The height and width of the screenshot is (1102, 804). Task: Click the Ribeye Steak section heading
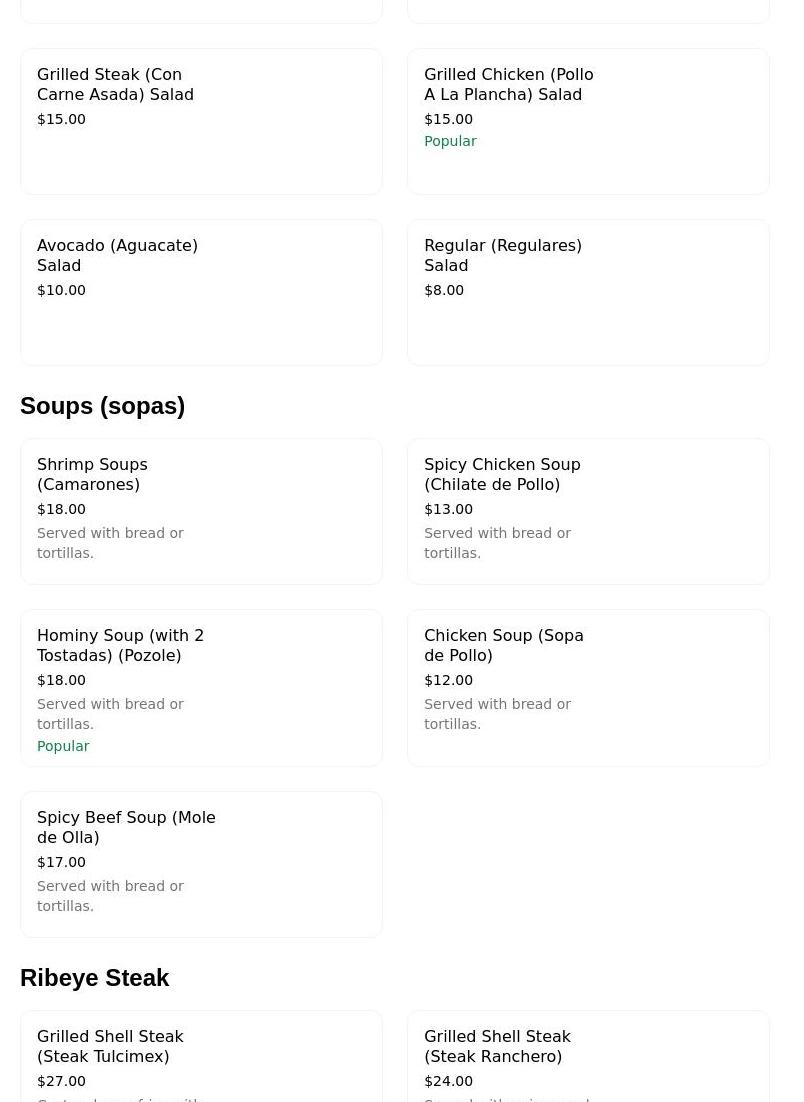pyautogui.click(x=94, y=978)
